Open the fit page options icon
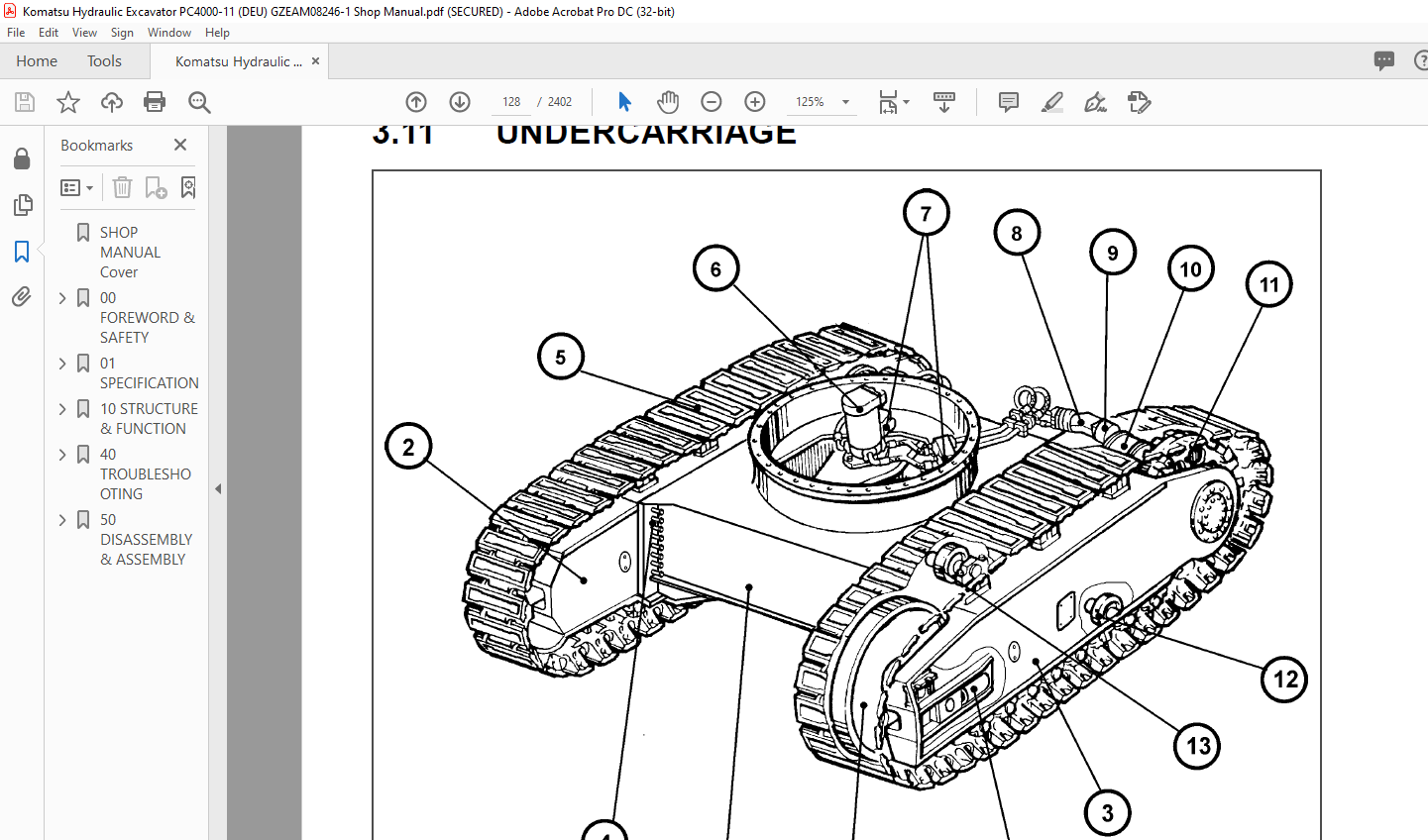1428x840 pixels. [x=893, y=102]
